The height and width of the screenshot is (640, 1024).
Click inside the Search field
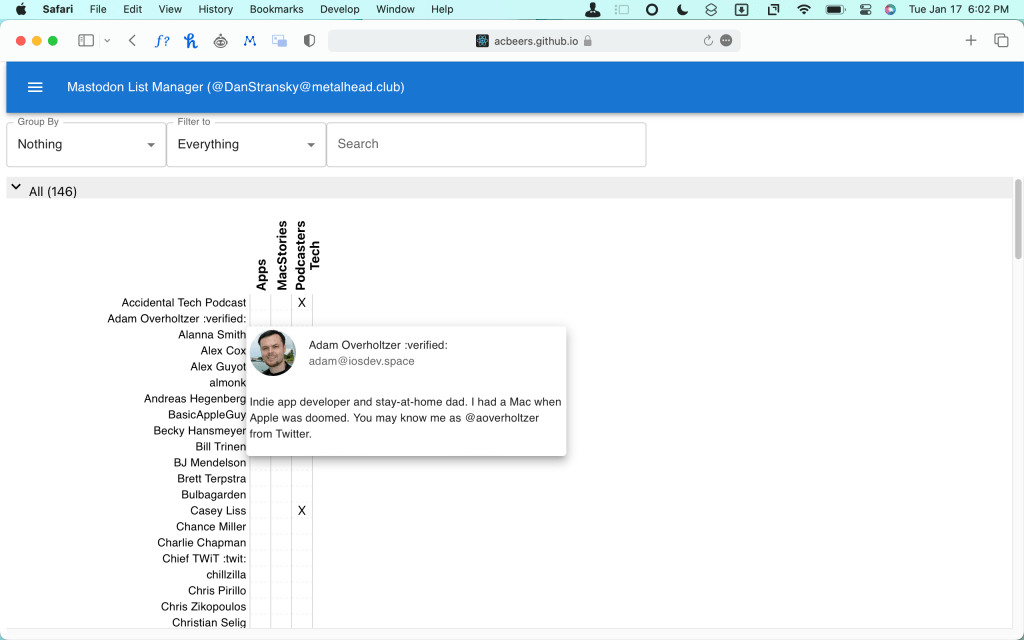click(x=486, y=144)
